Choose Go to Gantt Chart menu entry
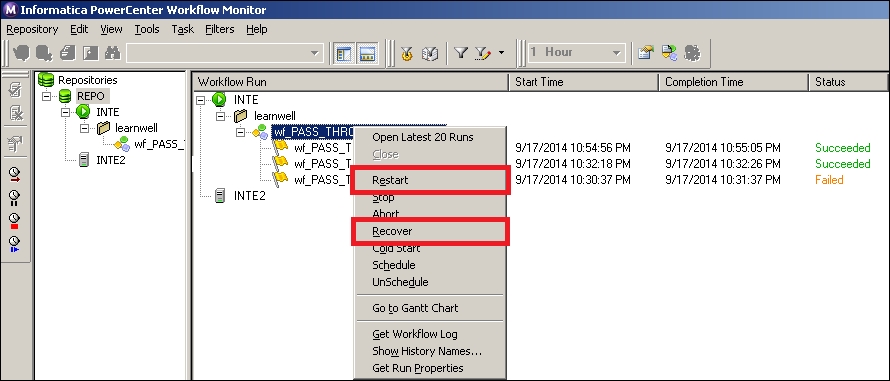Viewport: 890px width, 381px height. [x=430, y=308]
